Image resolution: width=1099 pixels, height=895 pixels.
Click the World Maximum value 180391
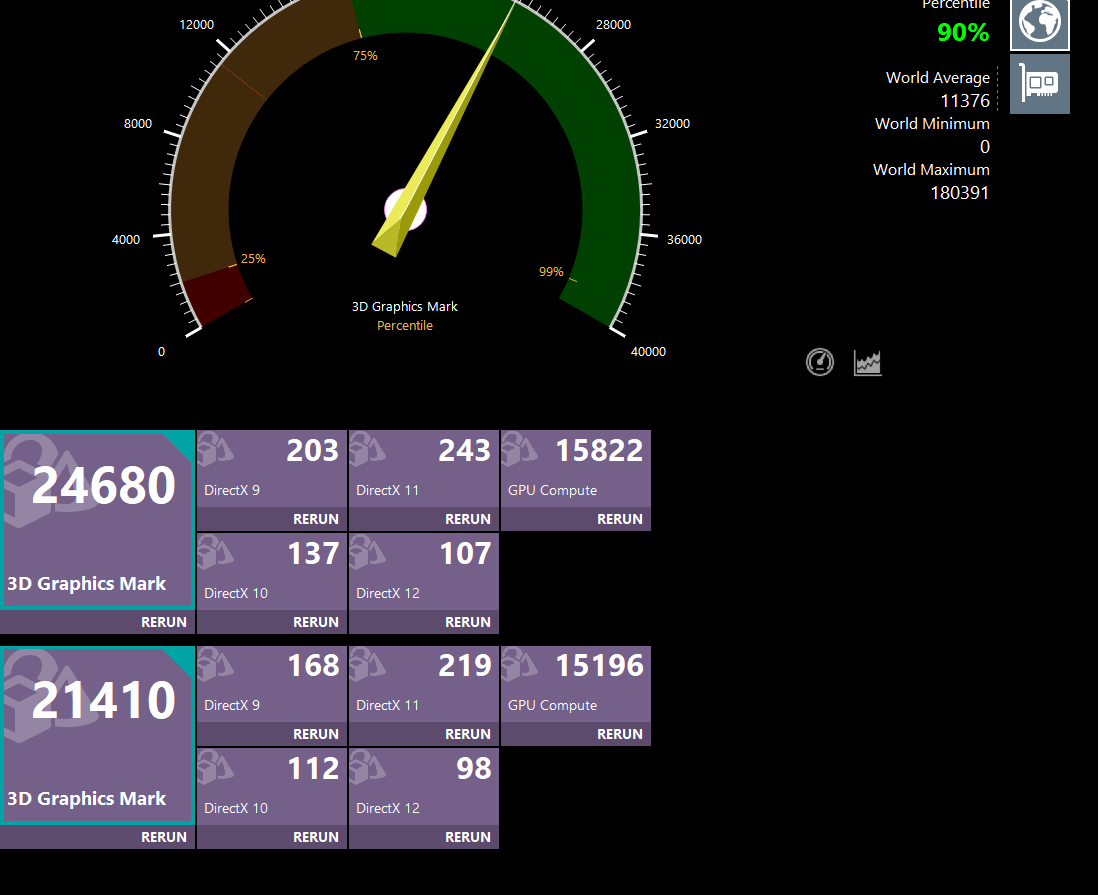tap(960, 193)
